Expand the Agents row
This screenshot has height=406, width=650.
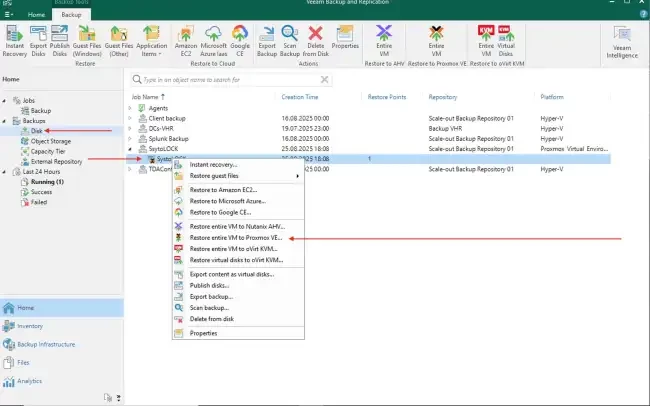click(x=130, y=108)
